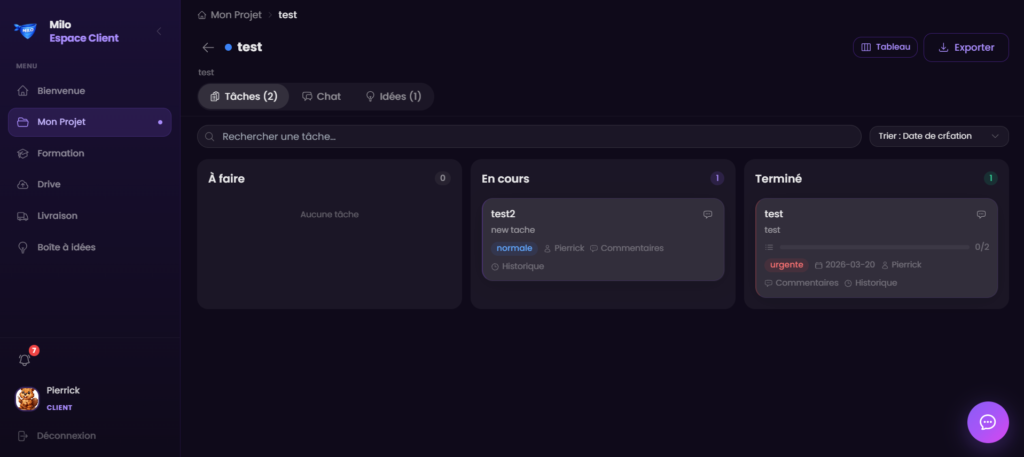Click comment icon on test2 card
Viewport: 1024px width, 457px height.
(x=707, y=214)
